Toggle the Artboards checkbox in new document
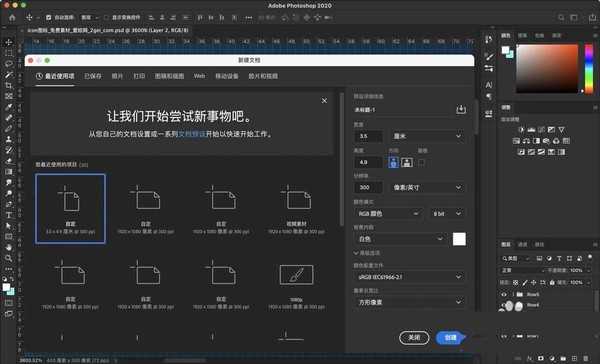 [421, 163]
